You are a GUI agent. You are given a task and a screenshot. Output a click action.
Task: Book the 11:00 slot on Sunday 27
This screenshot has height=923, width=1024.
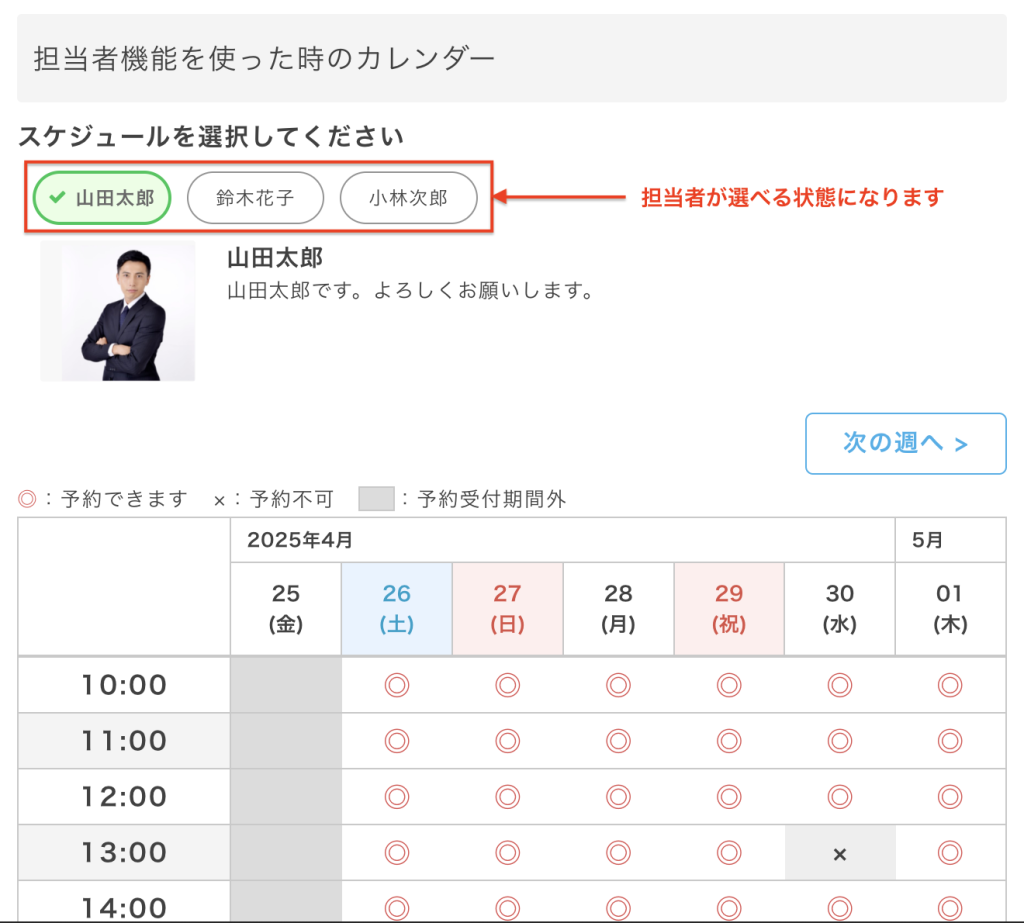click(x=508, y=741)
